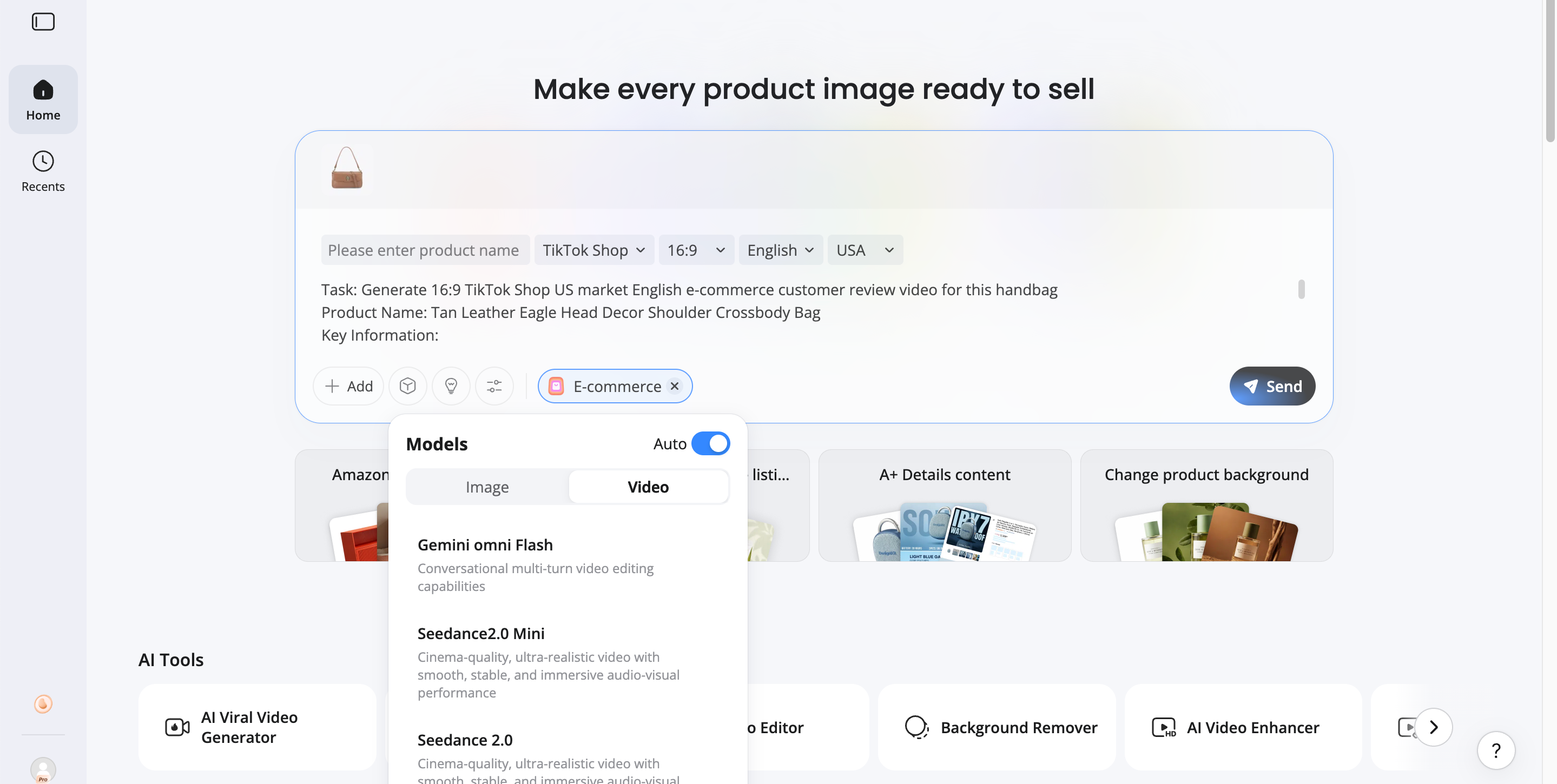Image resolution: width=1557 pixels, height=784 pixels.
Task: Switch to the Video models tab
Action: (648, 487)
